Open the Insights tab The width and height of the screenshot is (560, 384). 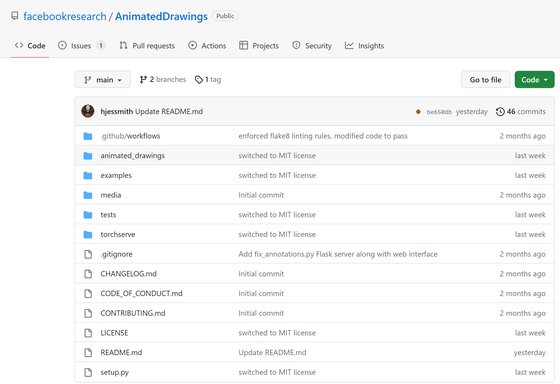coord(364,46)
